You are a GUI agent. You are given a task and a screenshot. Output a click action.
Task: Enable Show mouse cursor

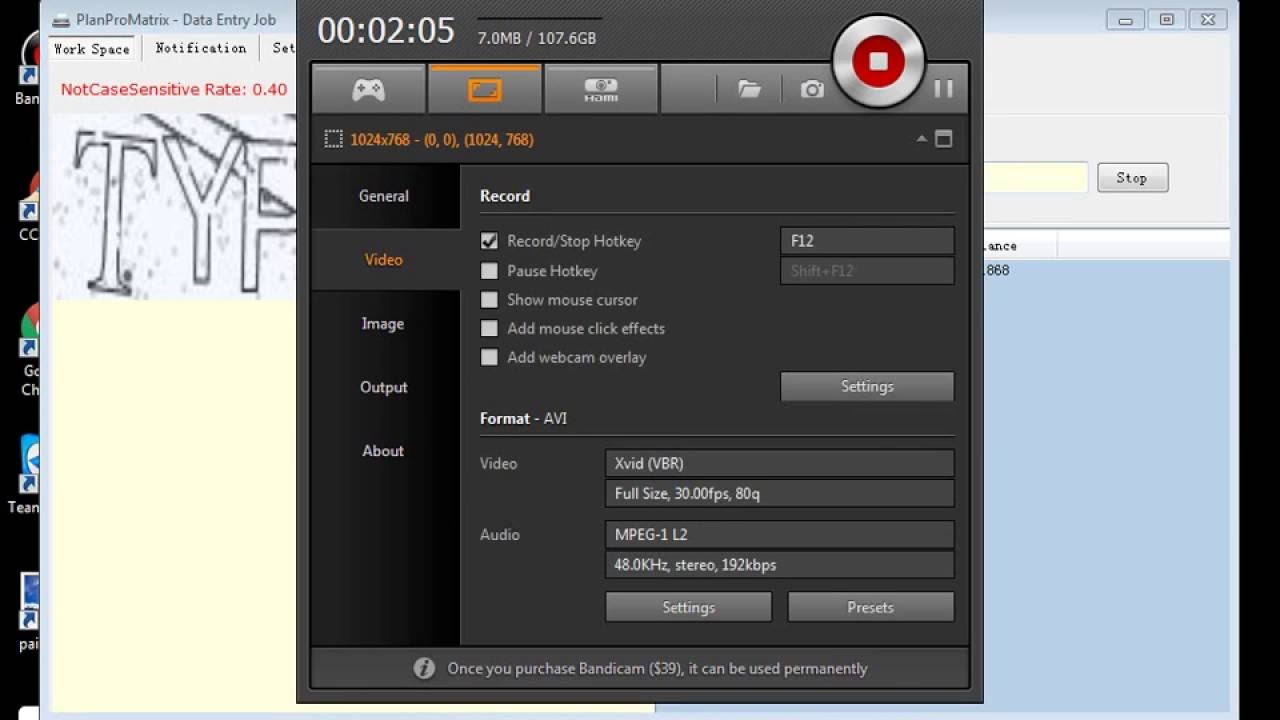(x=489, y=299)
